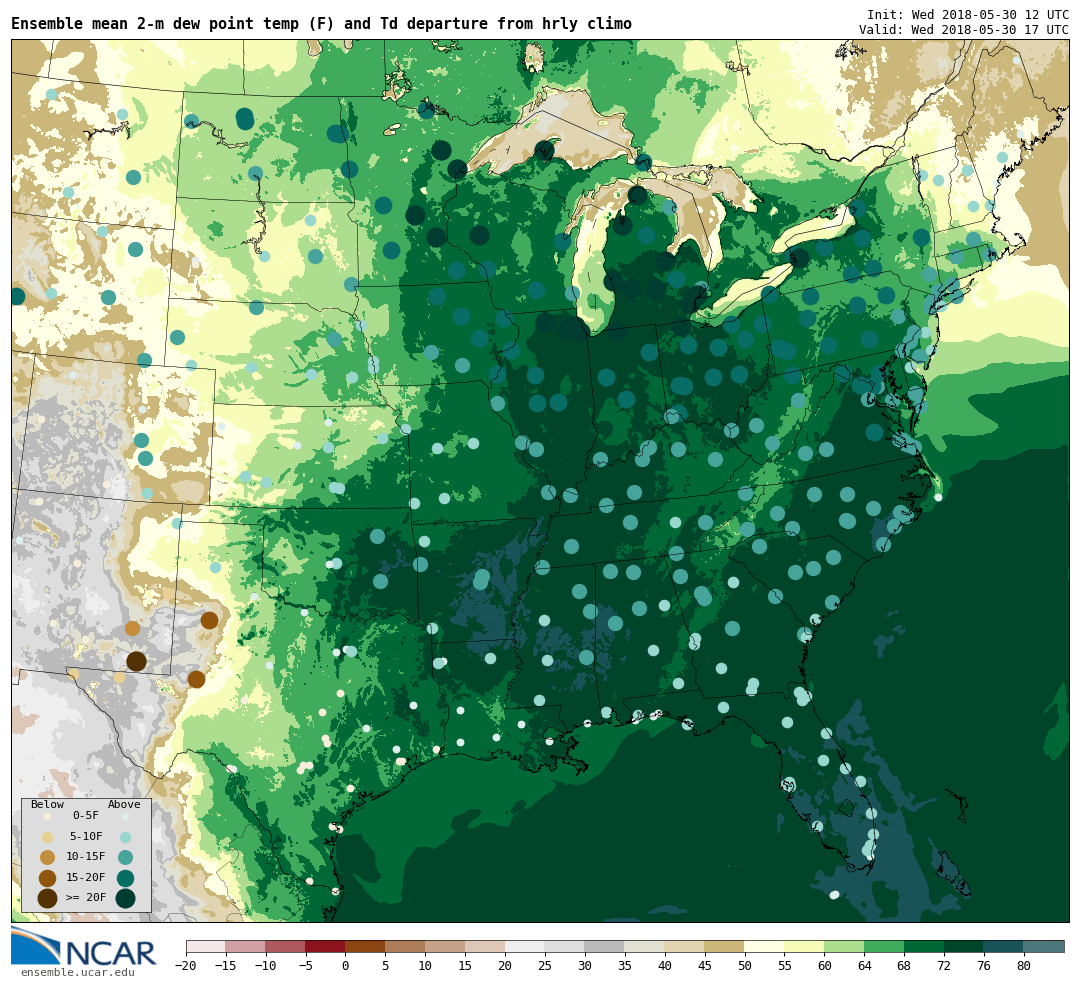Viewport: 1080px width, 985px height.
Task: Click the dark brown '>= 20F' below legend circle
Action: tap(47, 898)
